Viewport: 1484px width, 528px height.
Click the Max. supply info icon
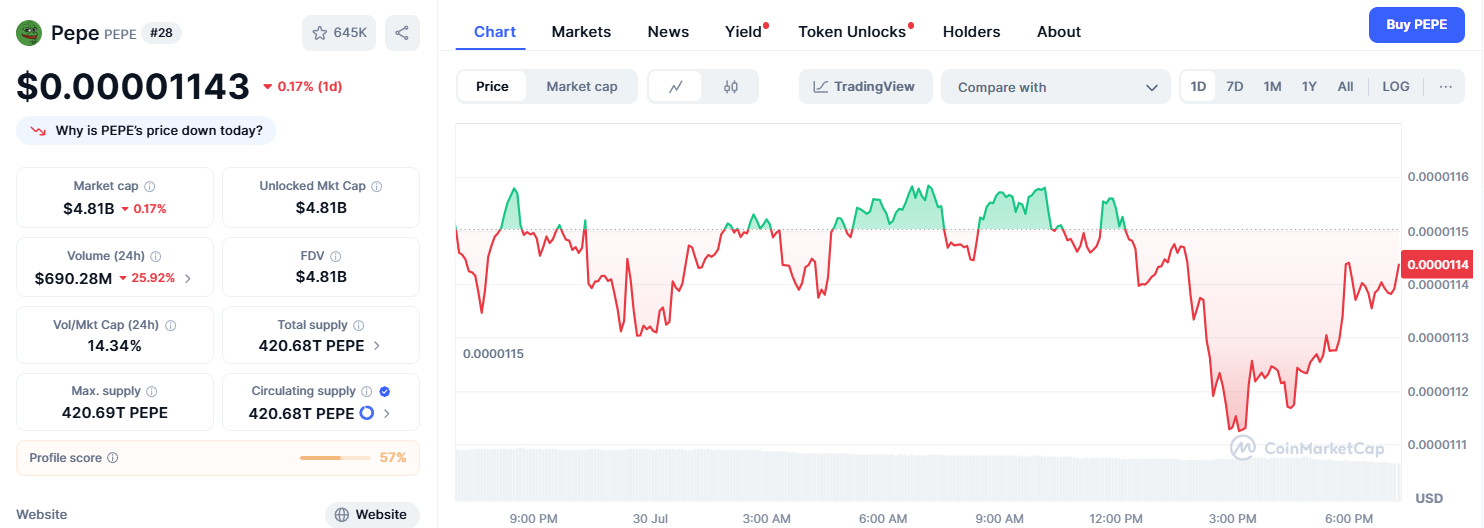(x=152, y=391)
